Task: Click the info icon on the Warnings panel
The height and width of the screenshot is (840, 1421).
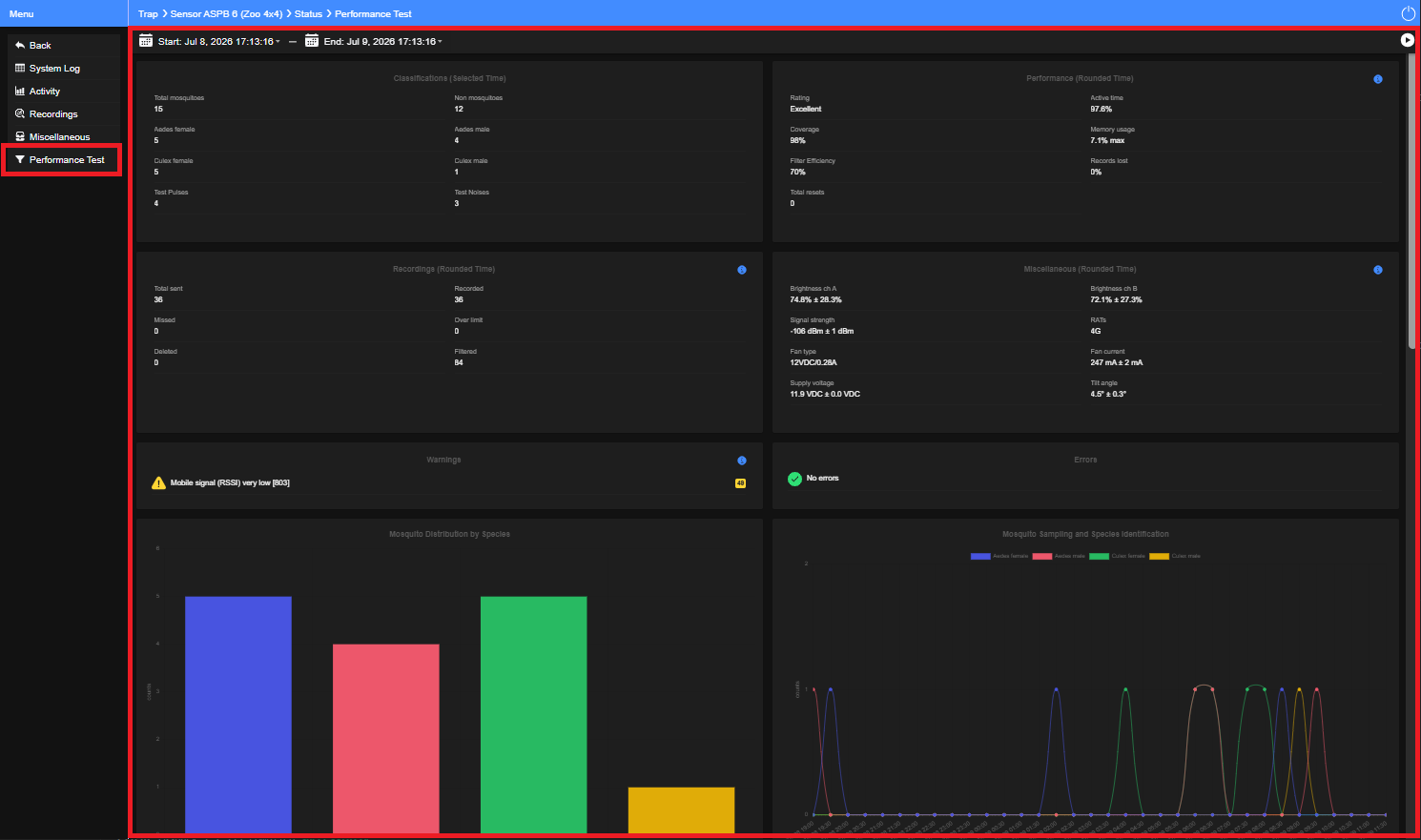Action: click(742, 461)
